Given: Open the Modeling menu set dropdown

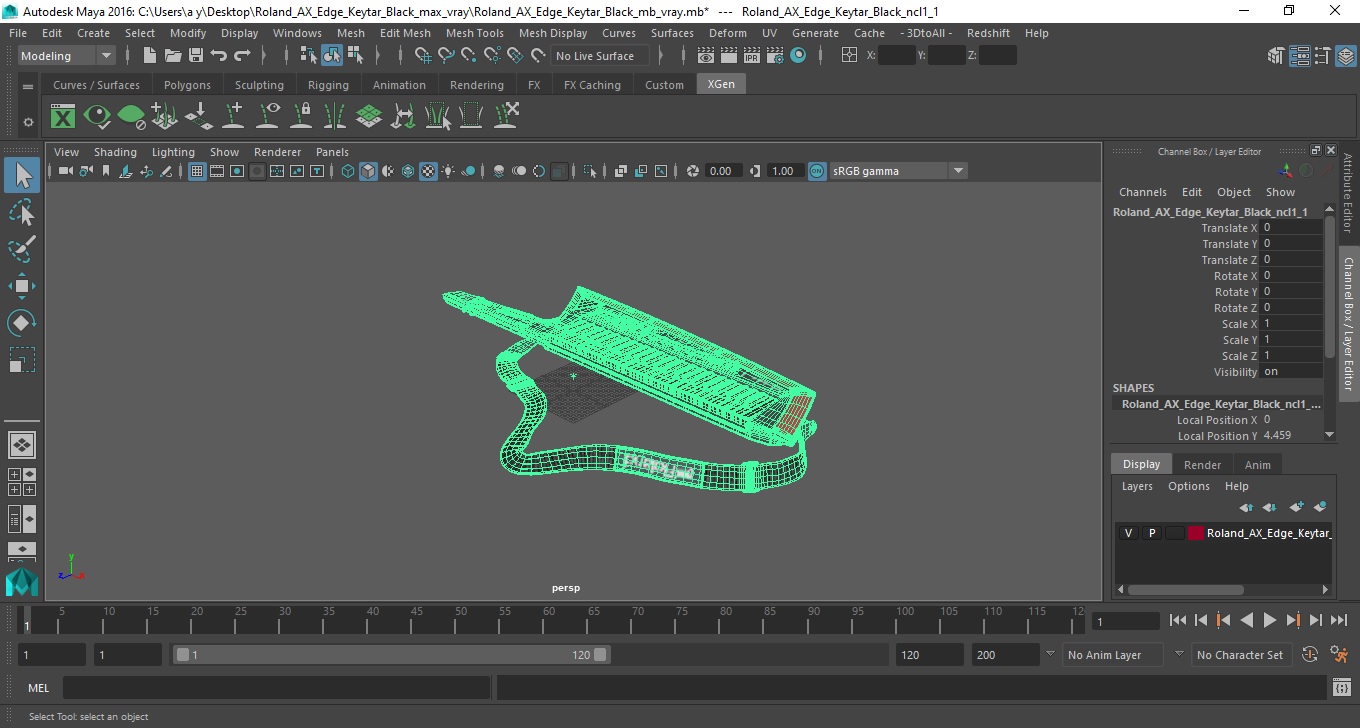Looking at the screenshot, I should pyautogui.click(x=67, y=56).
